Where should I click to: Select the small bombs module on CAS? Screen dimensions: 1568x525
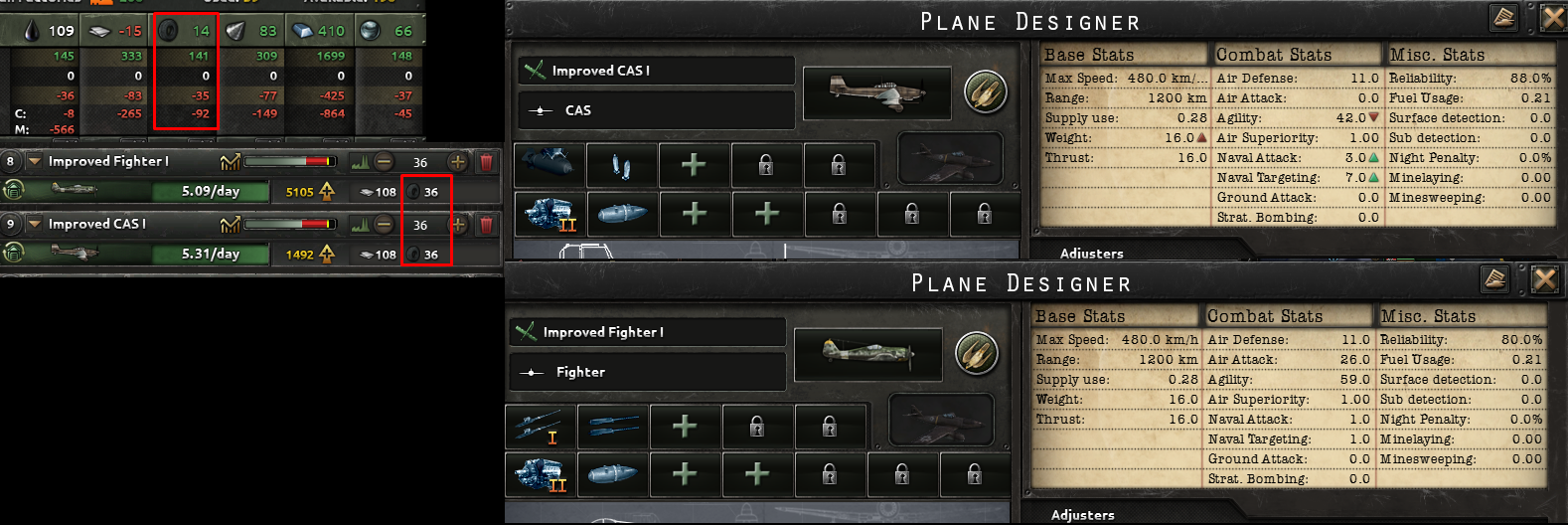[x=621, y=164]
